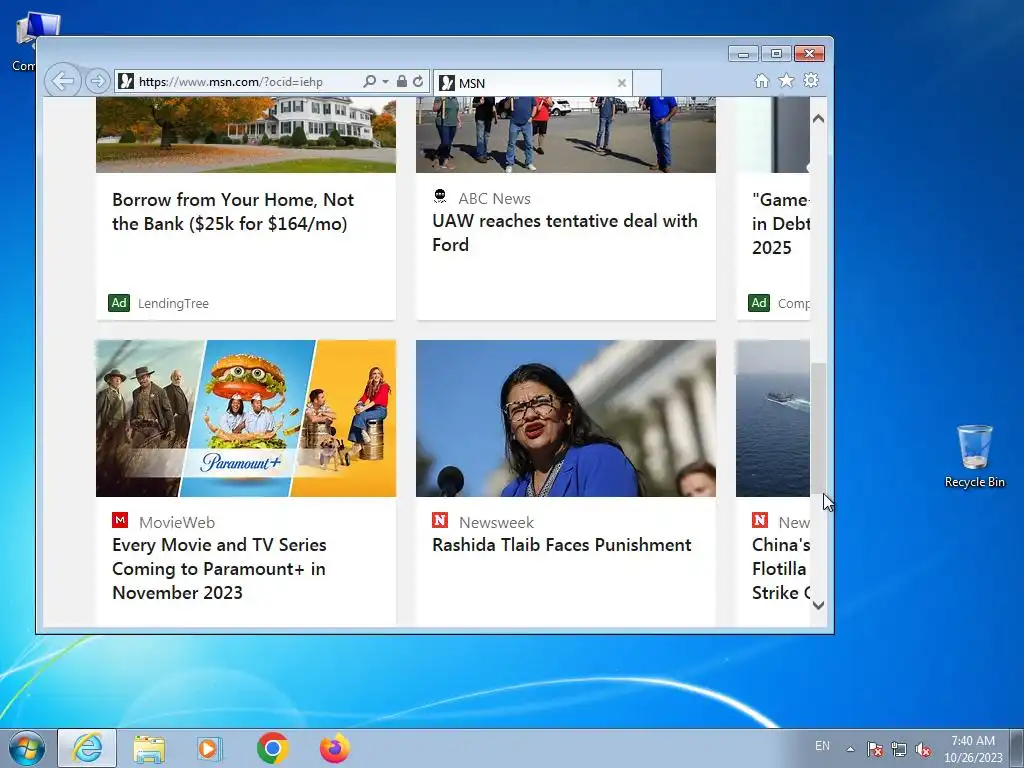The height and width of the screenshot is (768, 1024).
Task: Open the ship at sea thumbnail
Action: [773, 418]
